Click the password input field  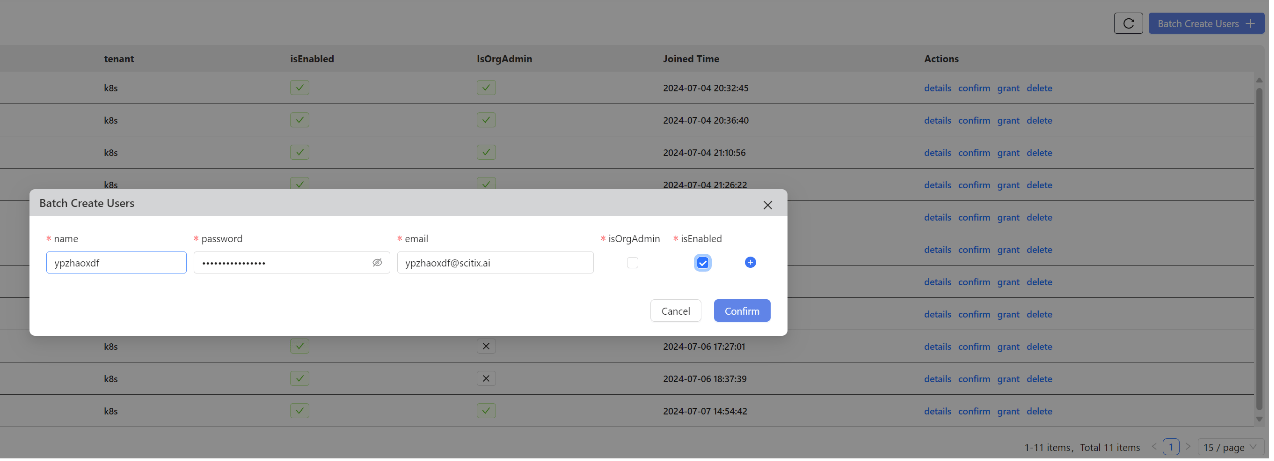291,262
